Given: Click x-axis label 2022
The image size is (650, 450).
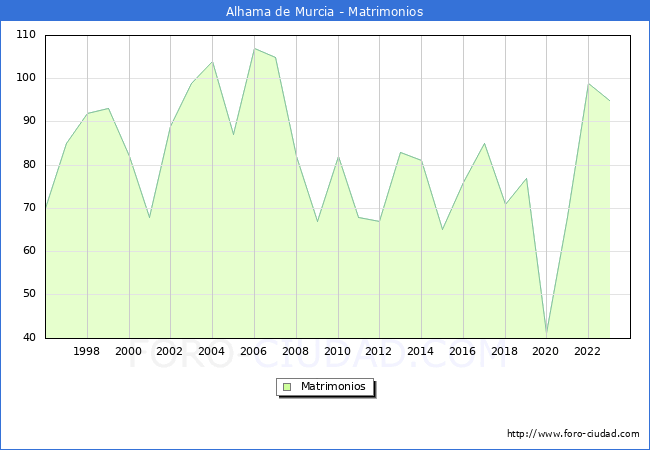Looking at the screenshot, I should click(x=587, y=351).
